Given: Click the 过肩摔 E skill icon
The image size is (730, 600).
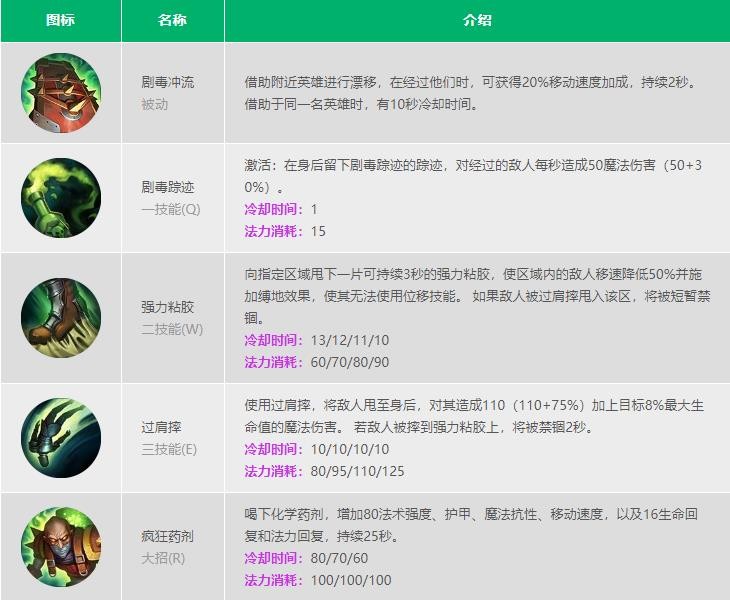Looking at the screenshot, I should (x=61, y=438).
